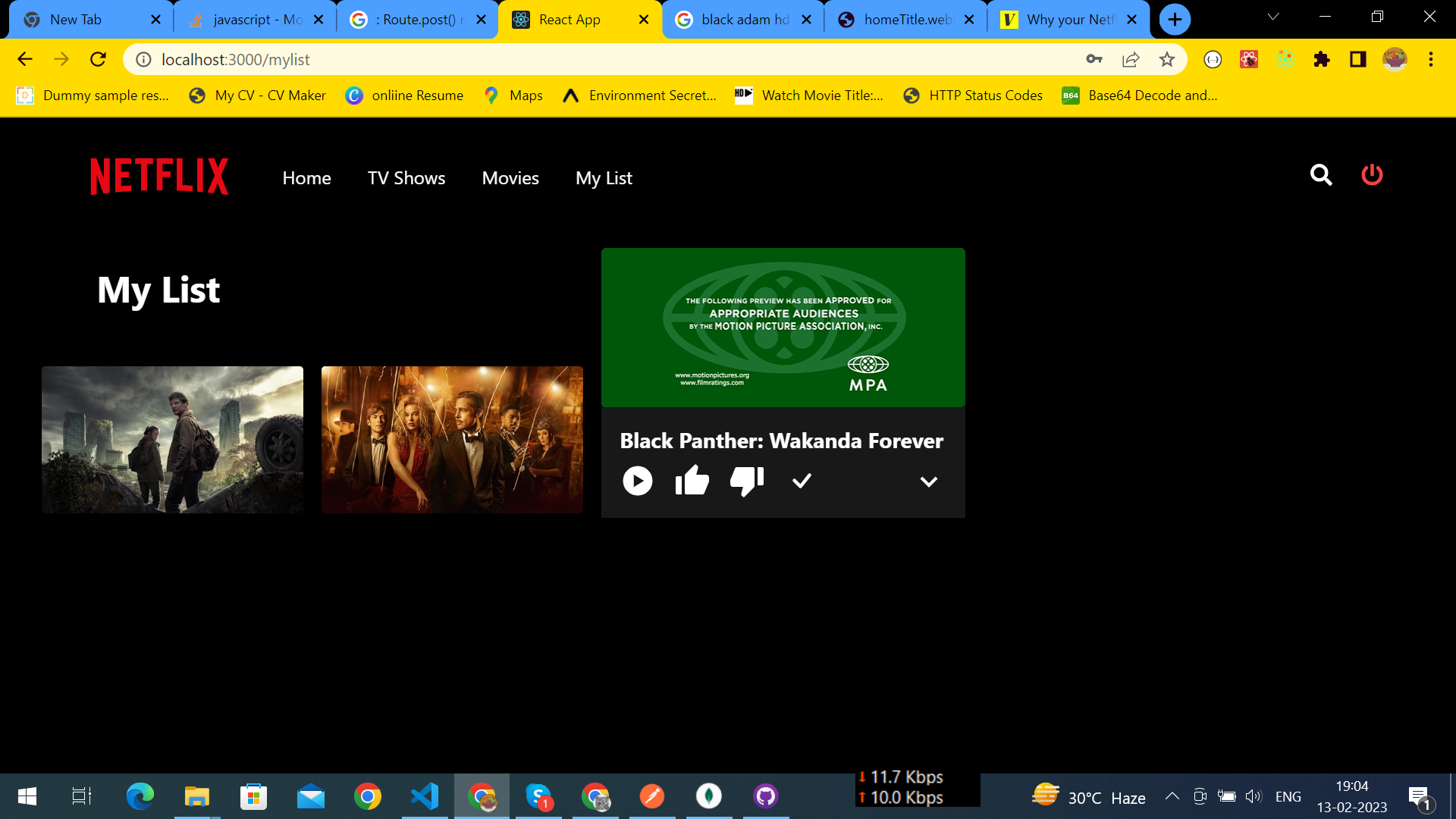
Task: Open Visual Studio Code from the taskbar
Action: [424, 795]
